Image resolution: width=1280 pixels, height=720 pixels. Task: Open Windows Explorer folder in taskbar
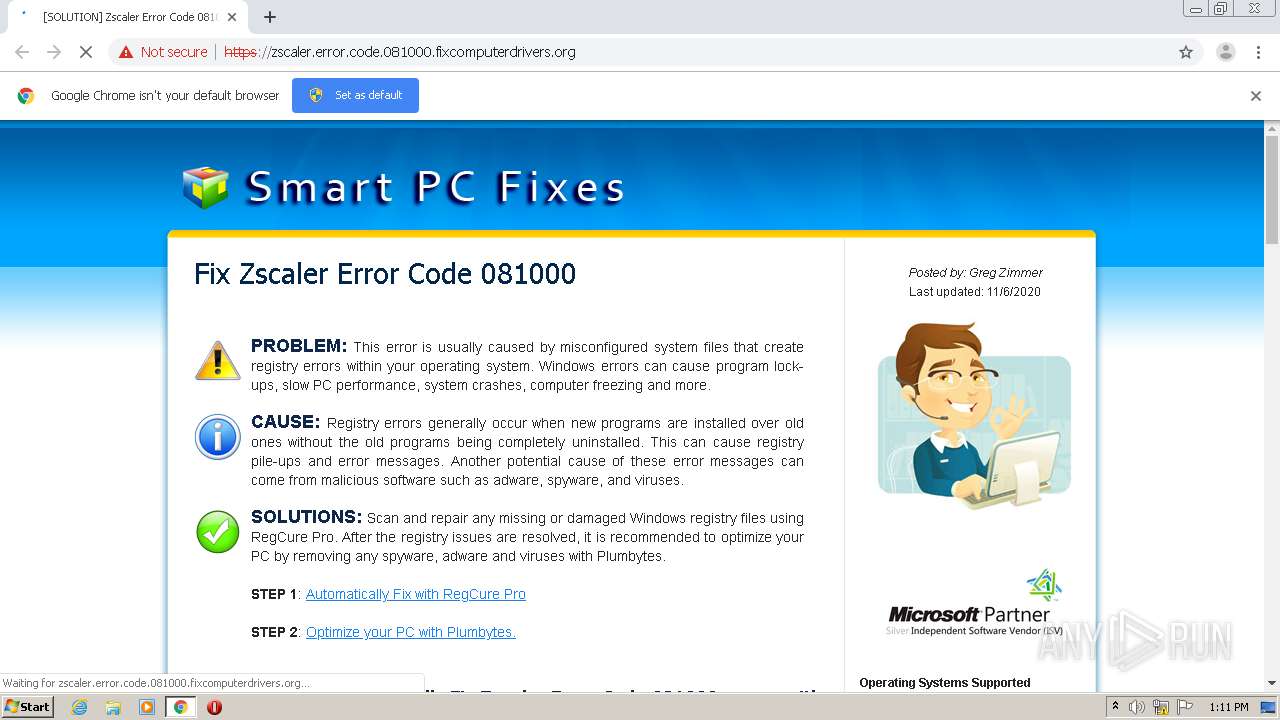tap(113, 707)
